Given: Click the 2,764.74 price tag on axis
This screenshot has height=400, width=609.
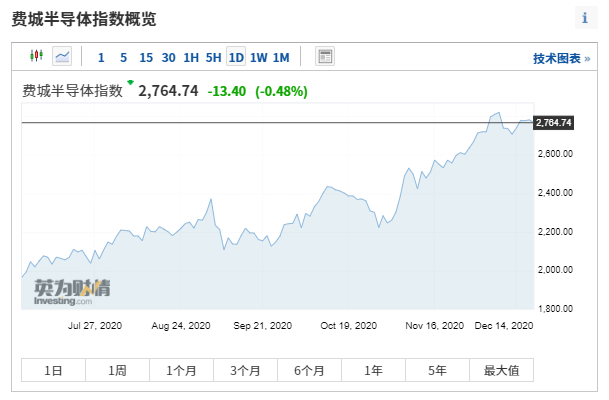Looking at the screenshot, I should [x=553, y=123].
